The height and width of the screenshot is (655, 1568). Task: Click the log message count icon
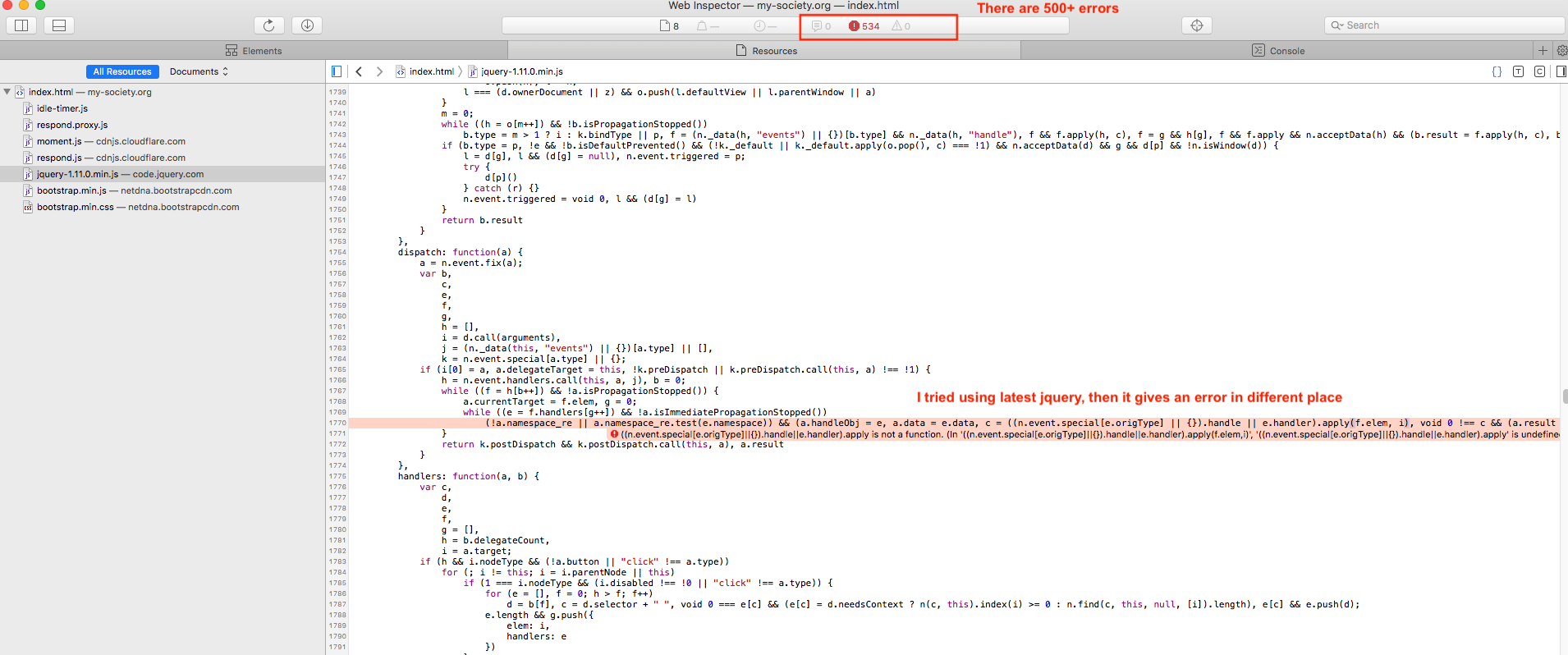coord(821,26)
